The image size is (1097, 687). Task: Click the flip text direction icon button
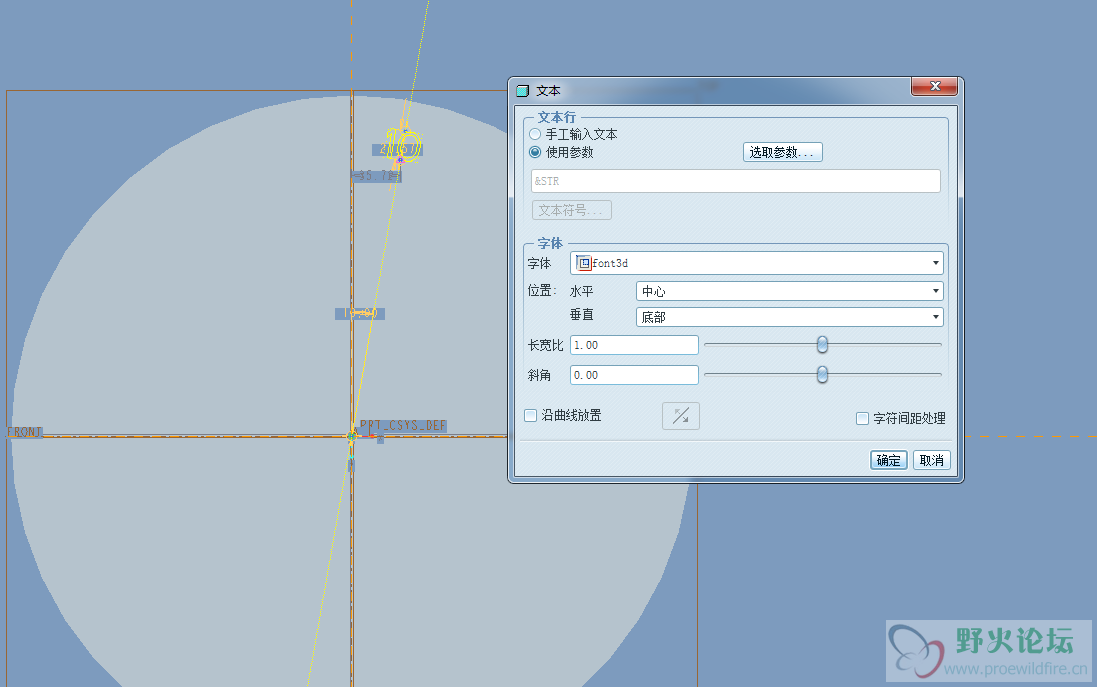click(x=681, y=416)
